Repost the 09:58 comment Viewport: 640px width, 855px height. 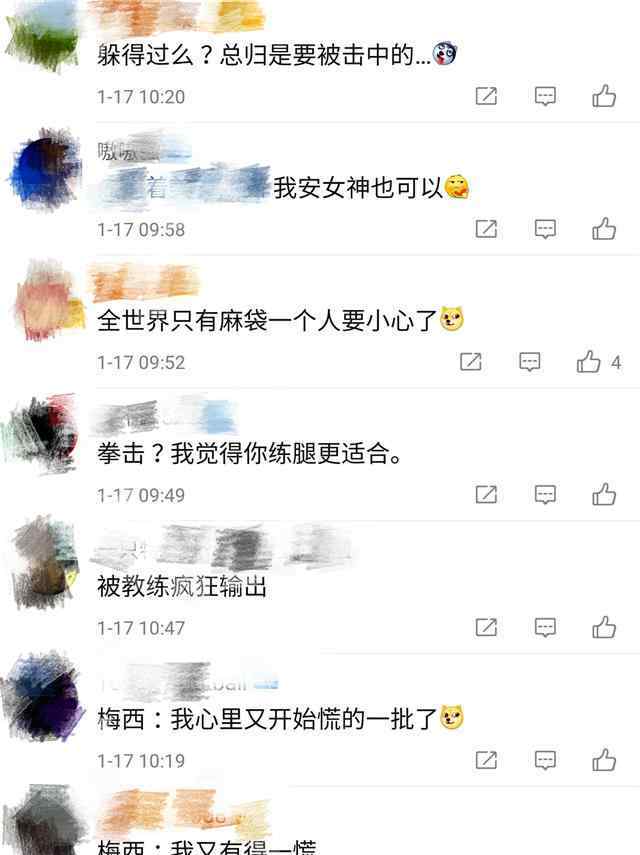point(486,229)
